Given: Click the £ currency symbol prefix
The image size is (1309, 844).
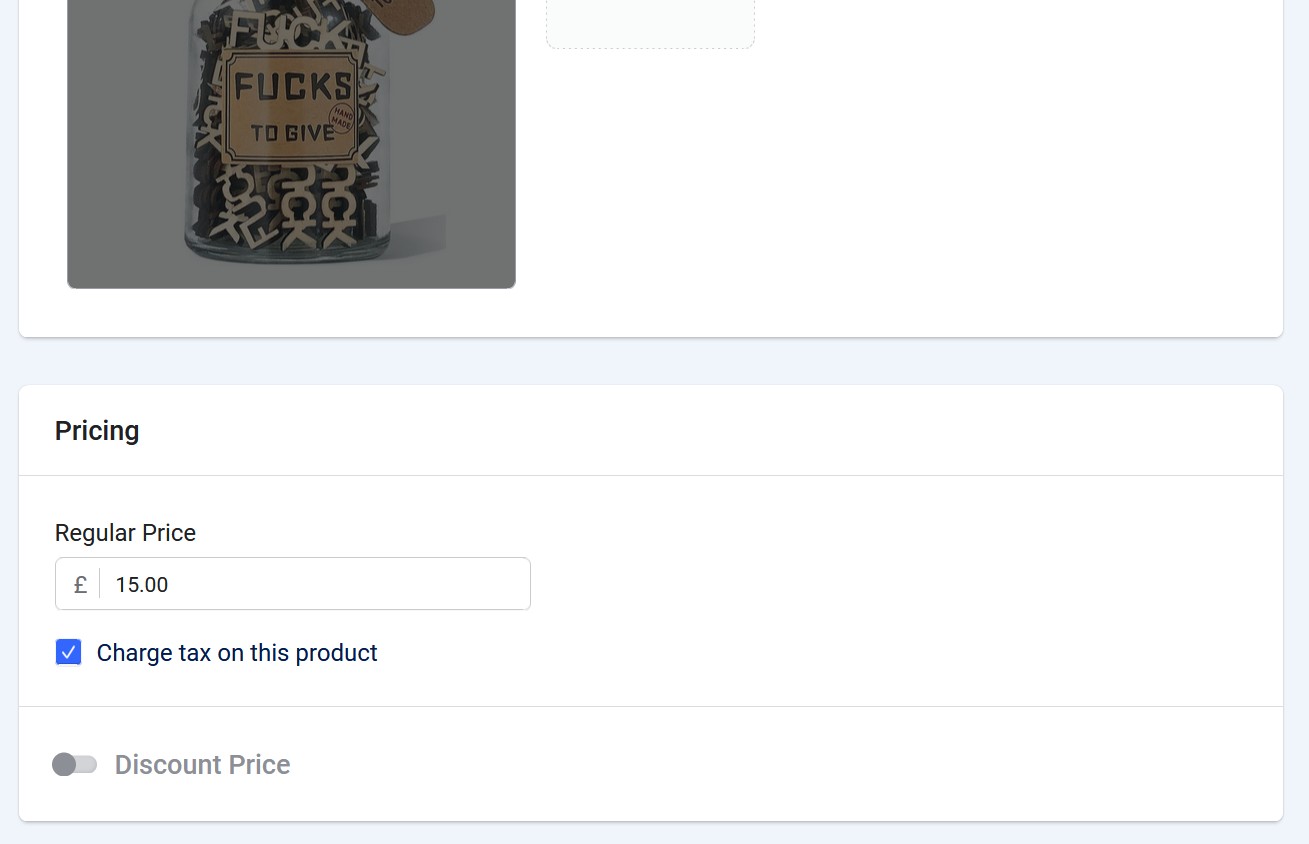Looking at the screenshot, I should coord(80,584).
